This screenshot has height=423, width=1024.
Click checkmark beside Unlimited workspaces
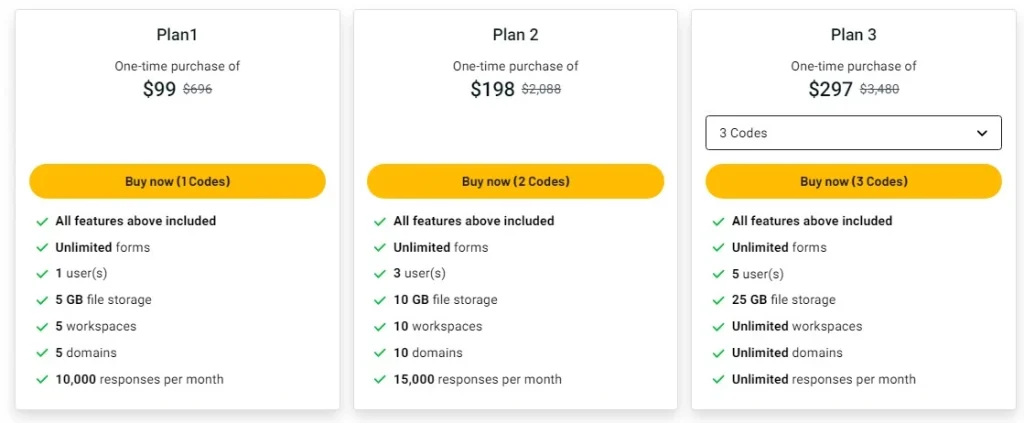coord(718,327)
